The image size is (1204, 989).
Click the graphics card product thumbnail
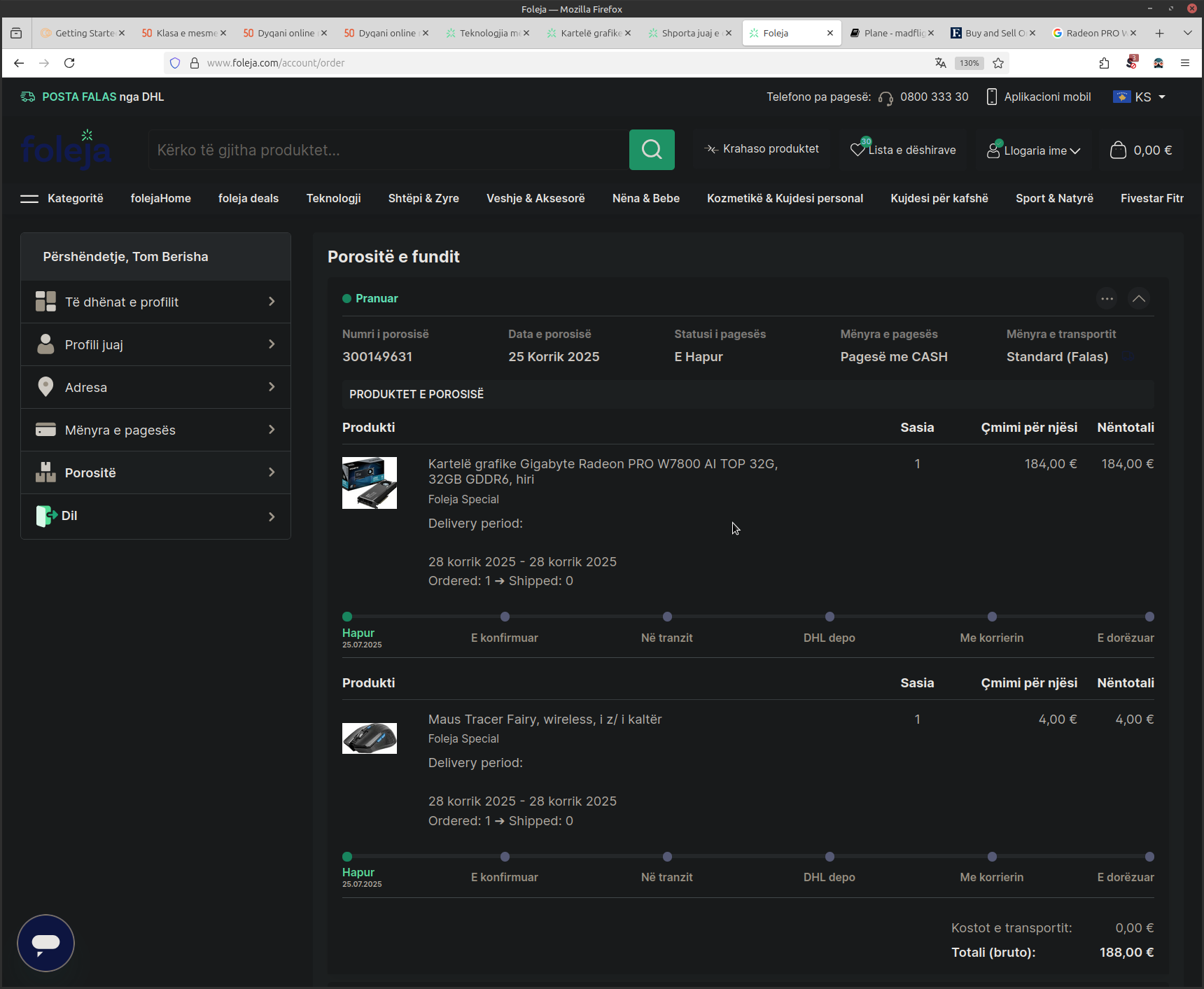(x=370, y=483)
